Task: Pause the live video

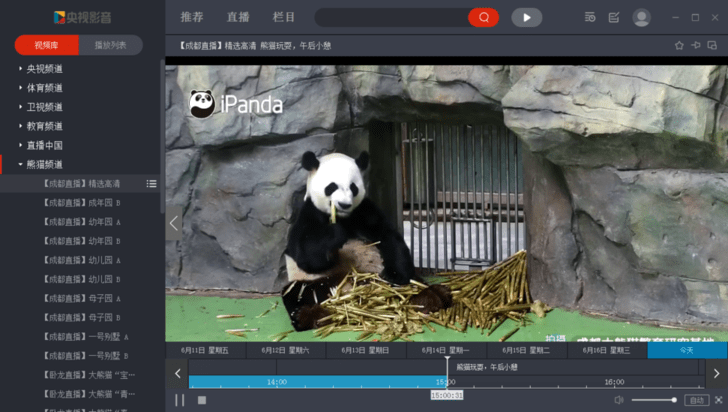Action: 180,400
